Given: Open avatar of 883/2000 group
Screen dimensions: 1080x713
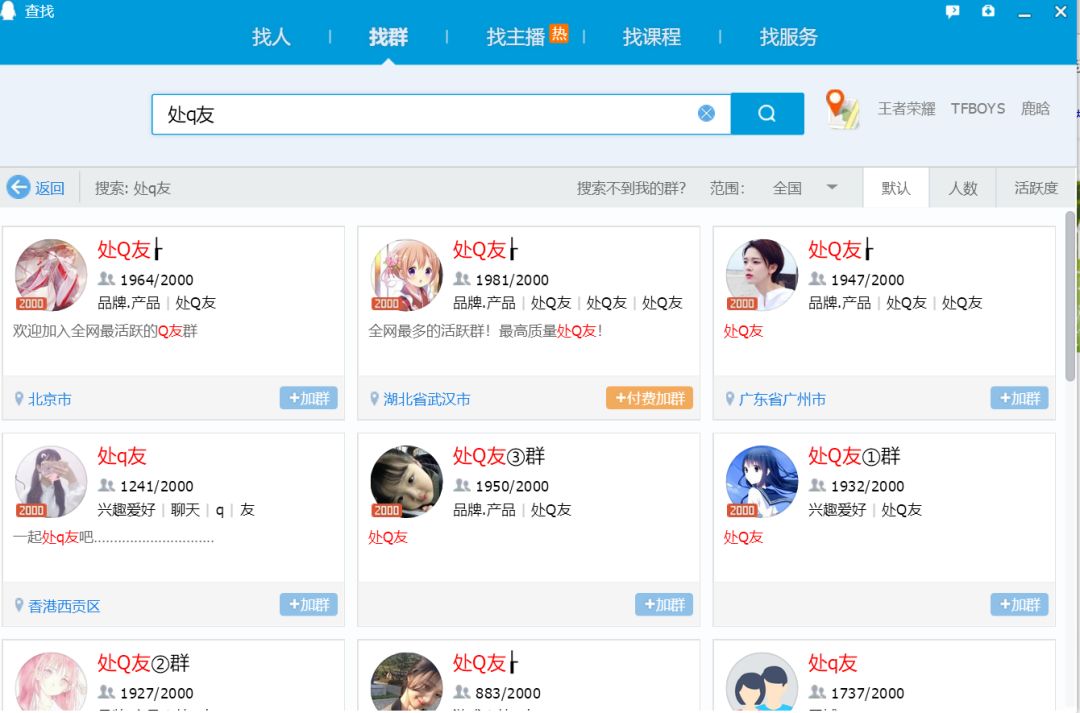Looking at the screenshot, I should pyautogui.click(x=406, y=682).
